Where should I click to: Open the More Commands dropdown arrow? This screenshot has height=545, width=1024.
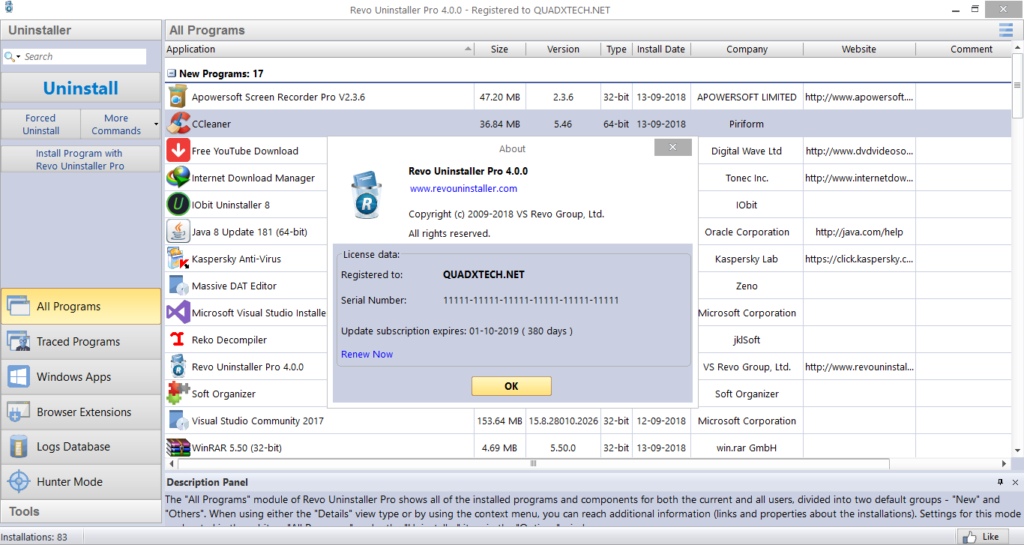click(x=155, y=124)
